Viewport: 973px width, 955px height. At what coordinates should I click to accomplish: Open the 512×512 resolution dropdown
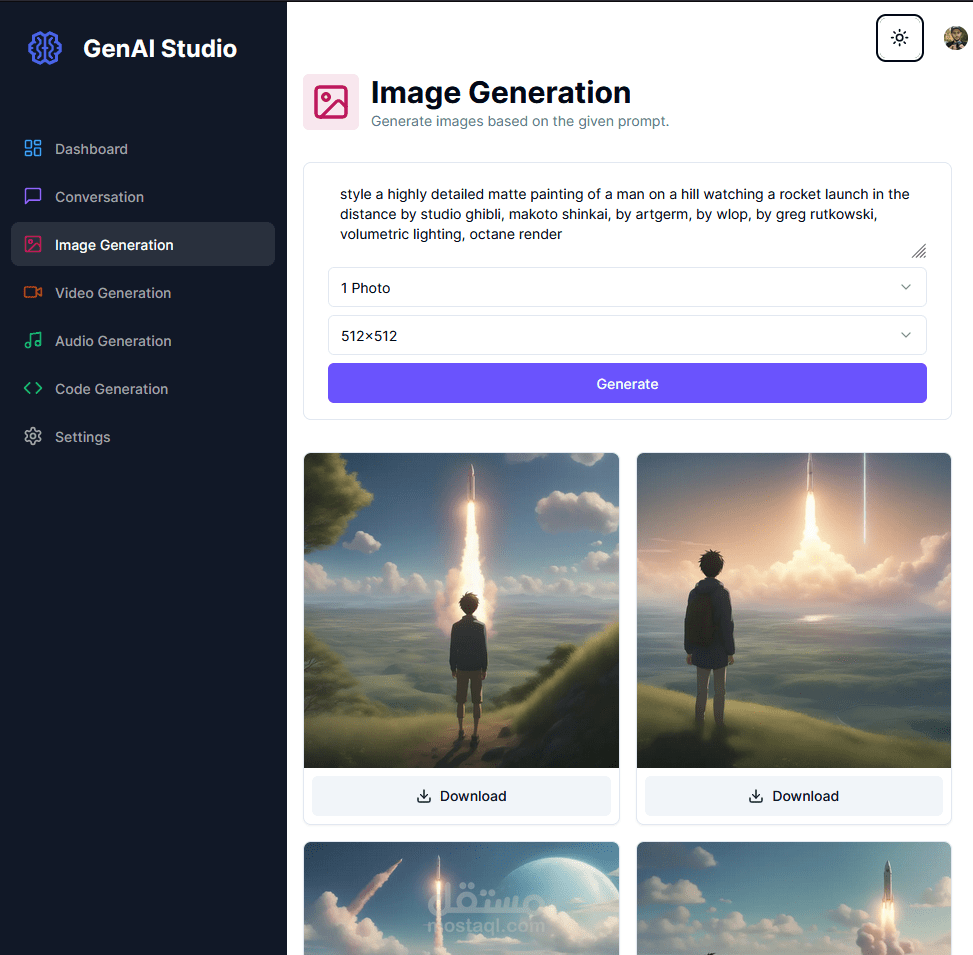pos(627,335)
